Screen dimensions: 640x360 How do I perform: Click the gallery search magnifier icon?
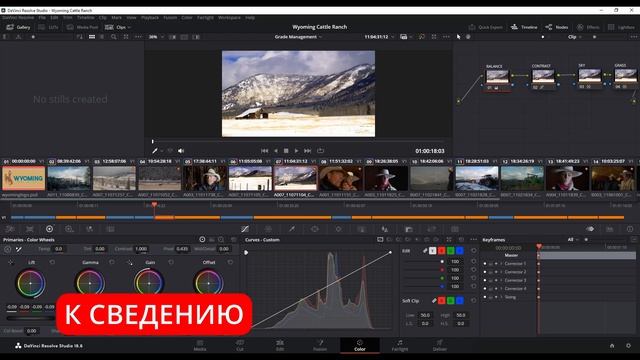pos(113,37)
